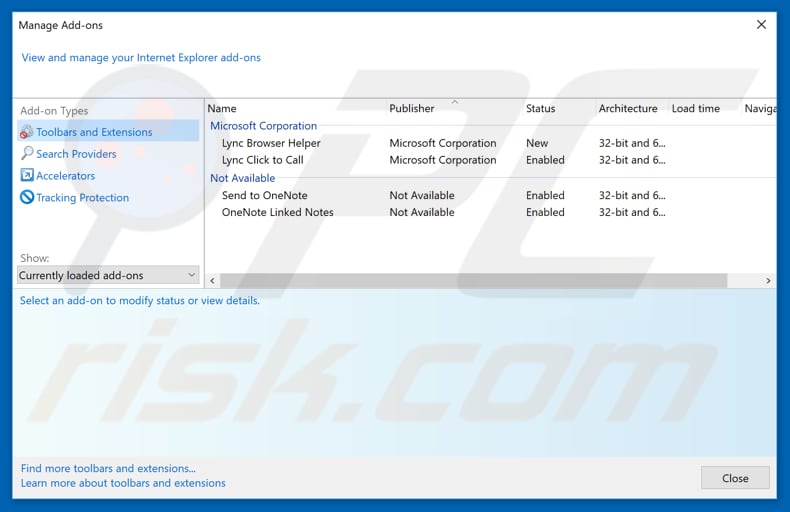This screenshot has height=512, width=790.
Task: Click the Accelerators arrow icon
Action: 27,175
